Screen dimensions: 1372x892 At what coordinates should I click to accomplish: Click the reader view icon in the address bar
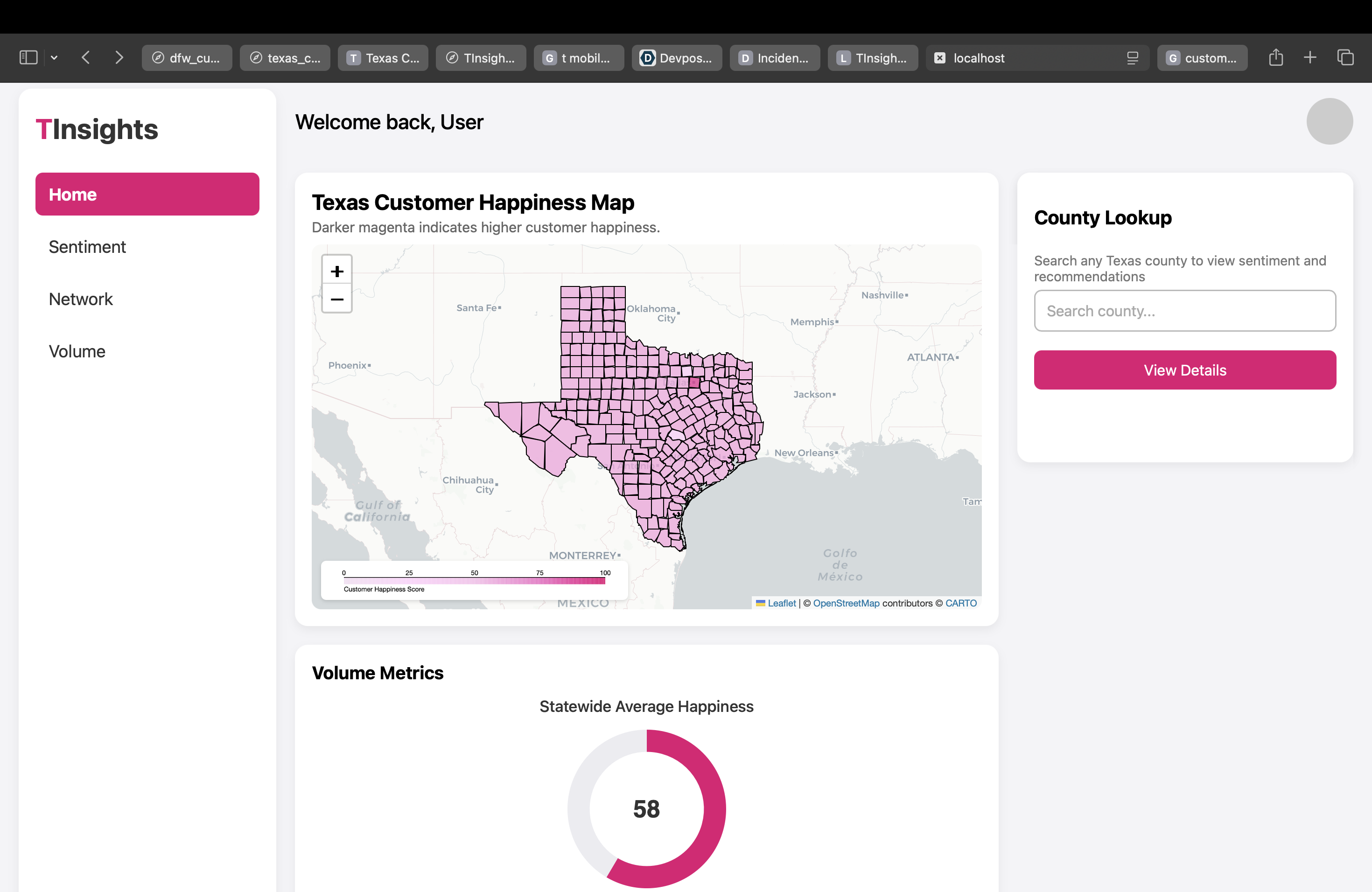(x=1132, y=58)
